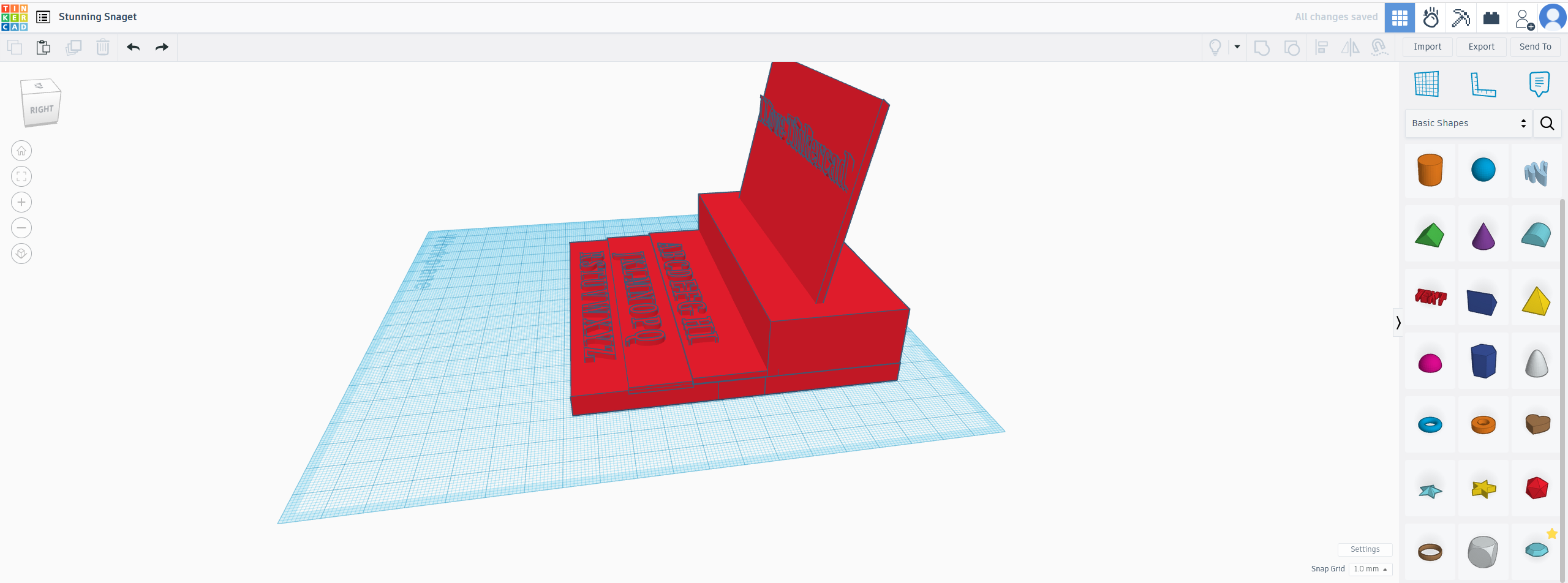Pick the blue Polygon shape

(1483, 363)
